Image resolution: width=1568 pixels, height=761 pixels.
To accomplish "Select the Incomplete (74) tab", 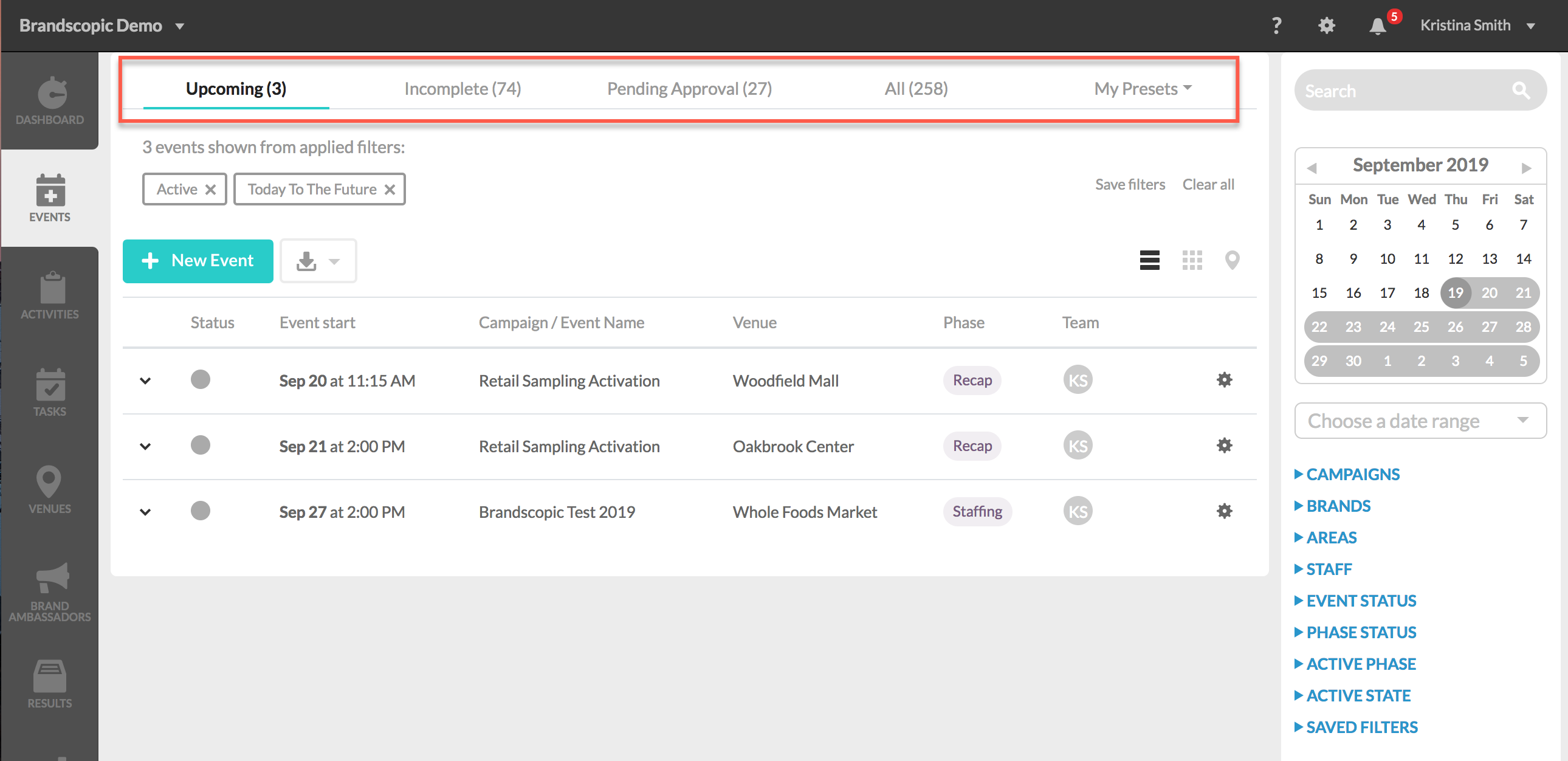I will pyautogui.click(x=462, y=89).
